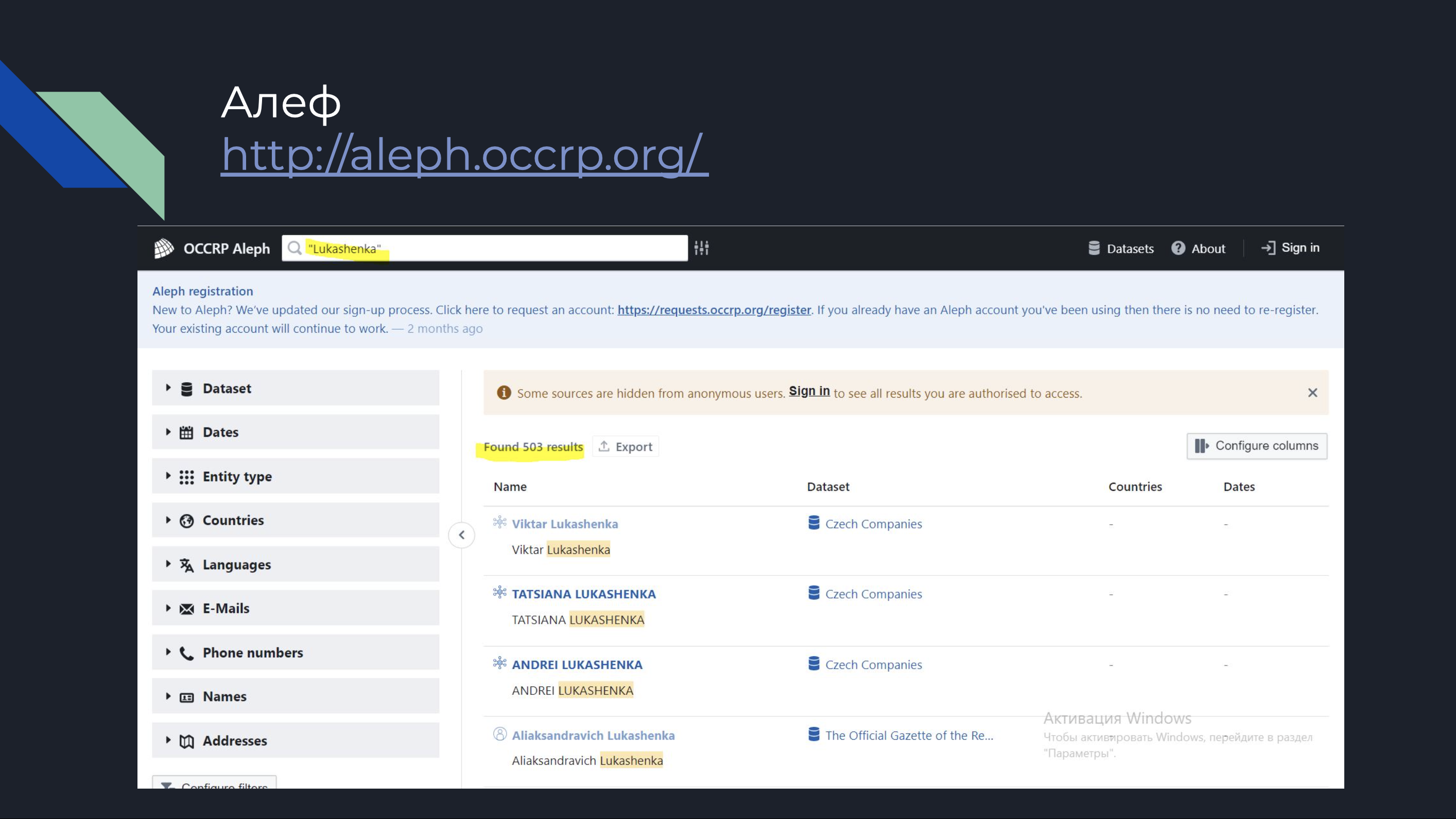This screenshot has width=1456, height=819.
Task: Click the Export upload icon
Action: [x=603, y=446]
